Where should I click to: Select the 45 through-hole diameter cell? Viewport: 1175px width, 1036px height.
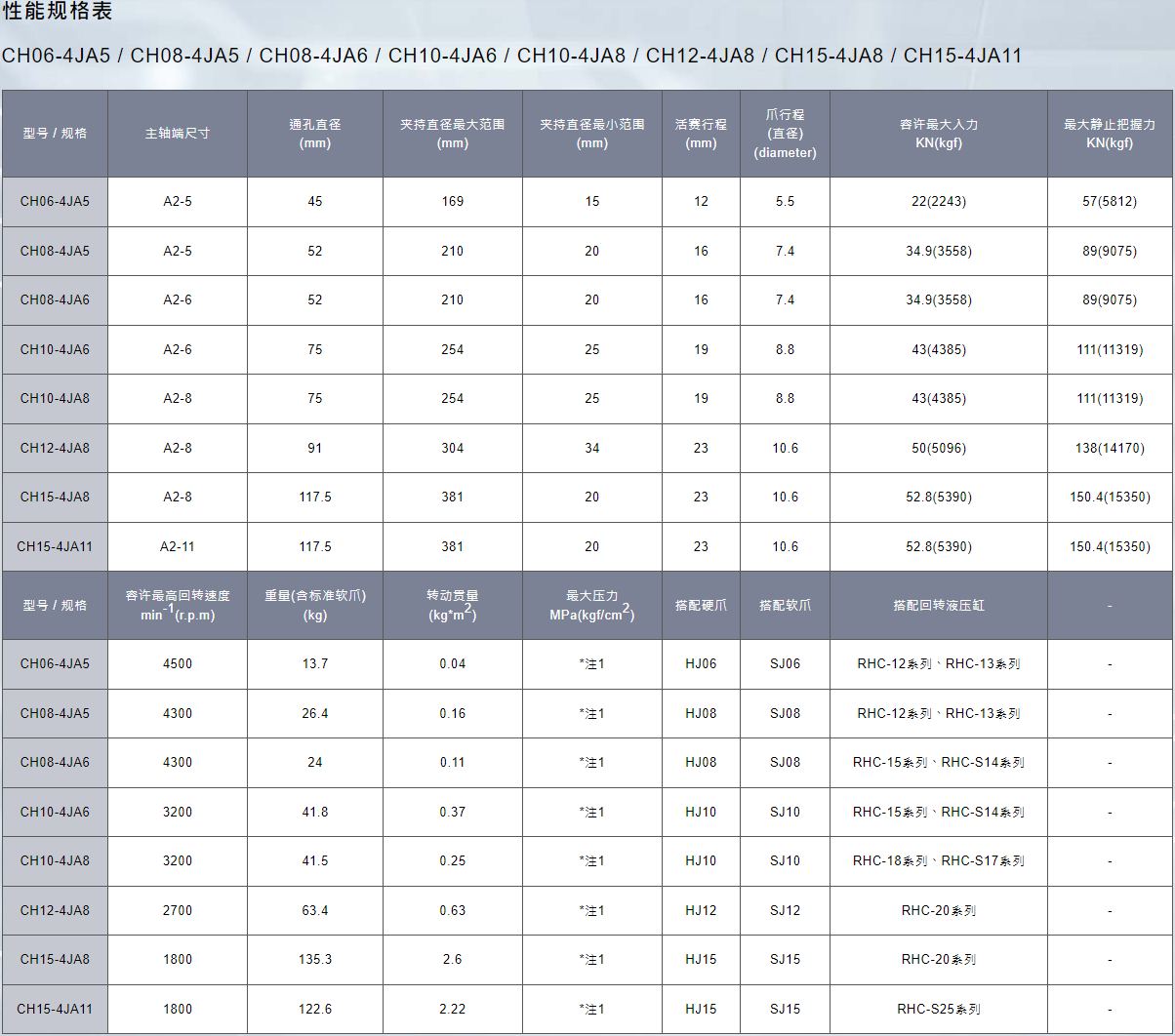(x=315, y=202)
